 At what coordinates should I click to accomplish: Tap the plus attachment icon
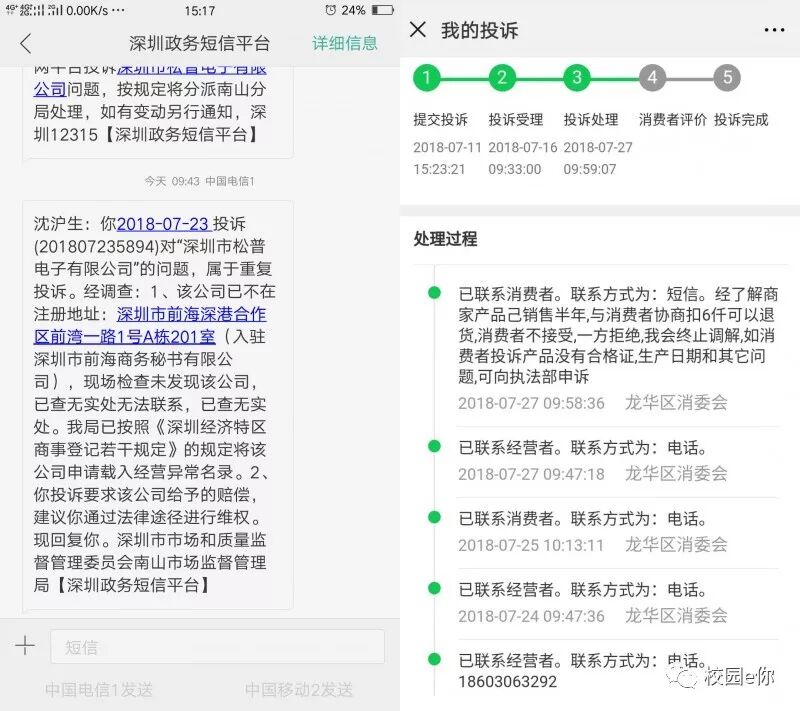[x=24, y=646]
